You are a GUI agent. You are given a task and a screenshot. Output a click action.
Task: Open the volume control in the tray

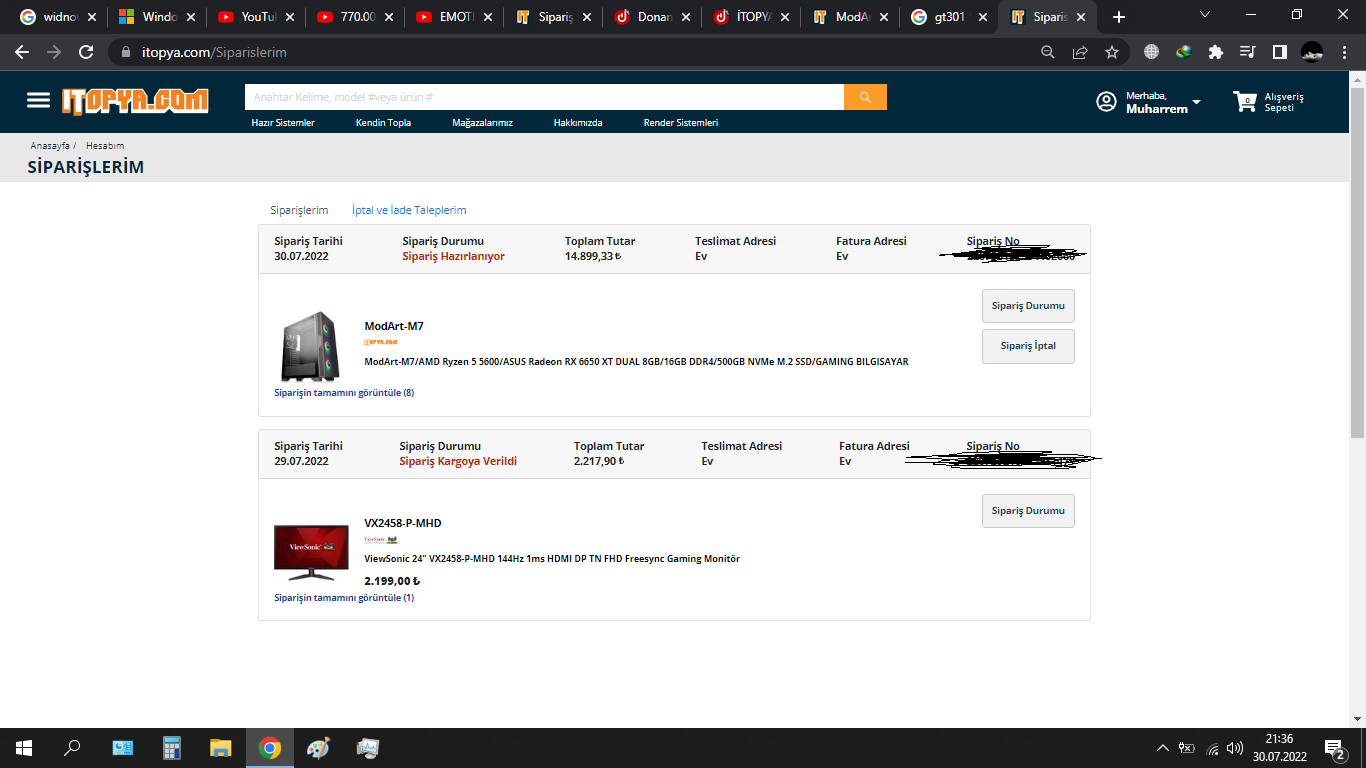pyautogui.click(x=1235, y=748)
